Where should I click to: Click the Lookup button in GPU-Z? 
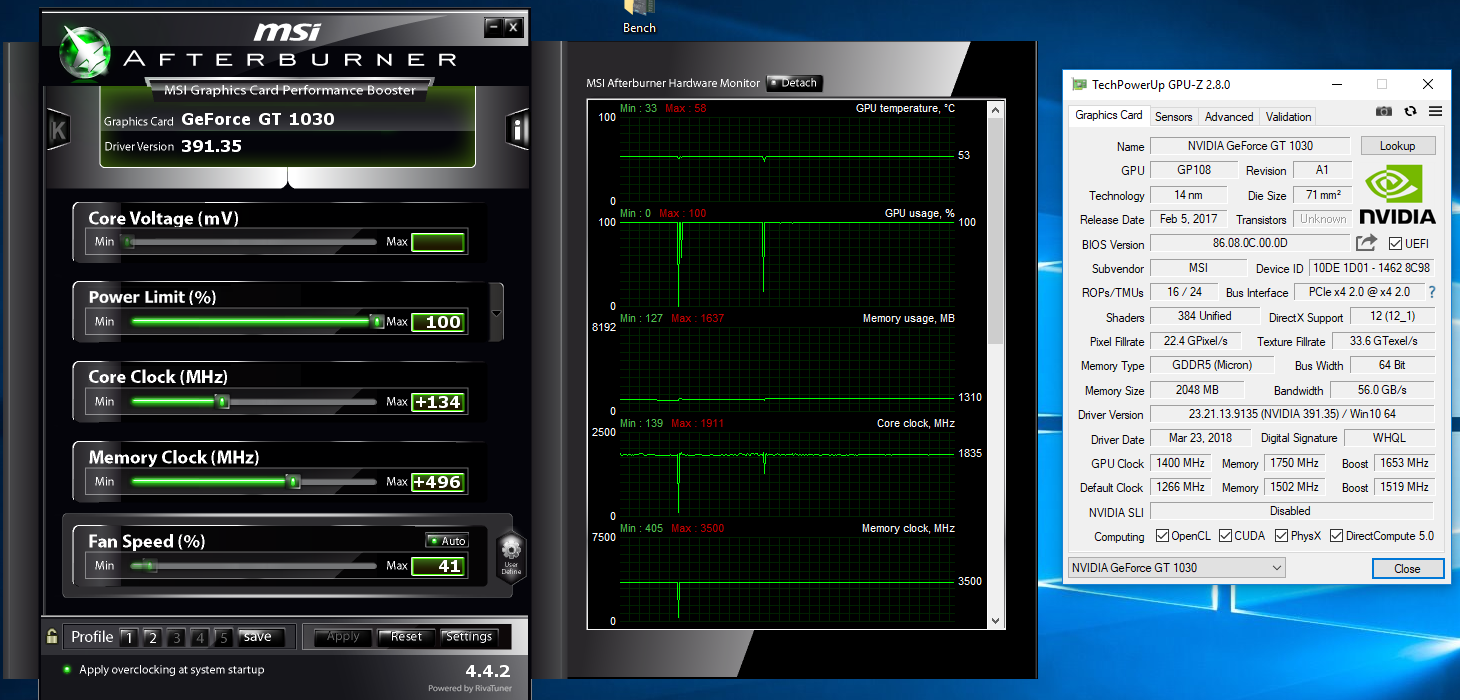(x=1397, y=146)
